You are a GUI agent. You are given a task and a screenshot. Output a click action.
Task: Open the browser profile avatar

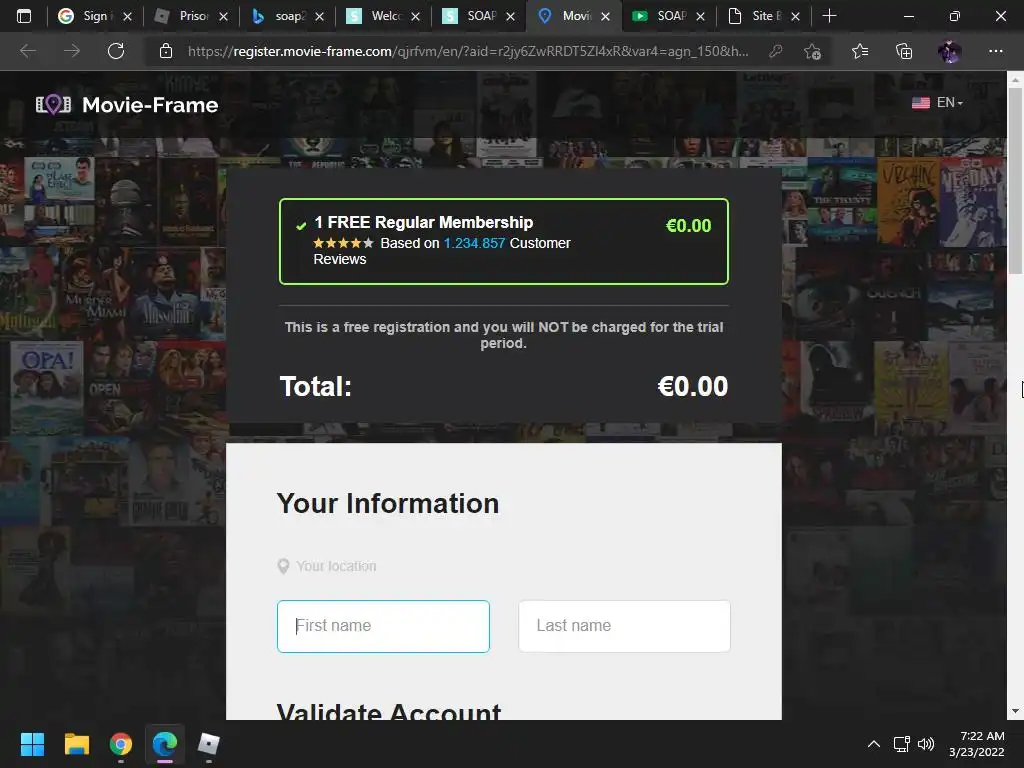[x=950, y=51]
